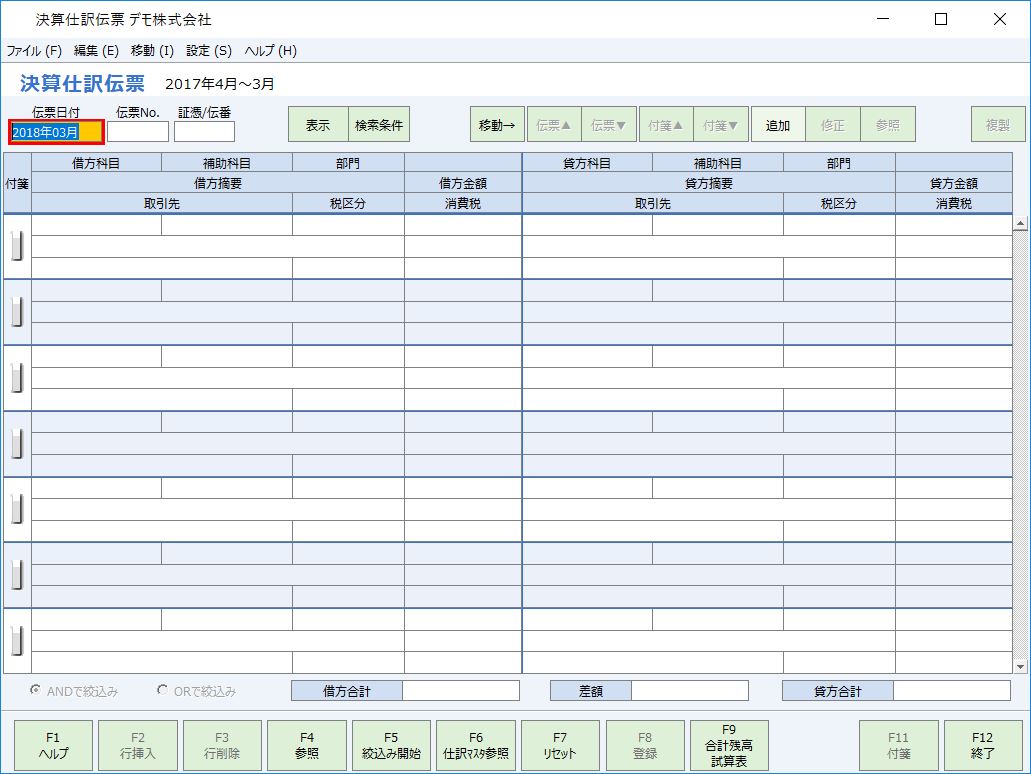Click the 追加 button to add an entry
Image resolution: width=1031 pixels, height=774 pixels.
coord(778,124)
